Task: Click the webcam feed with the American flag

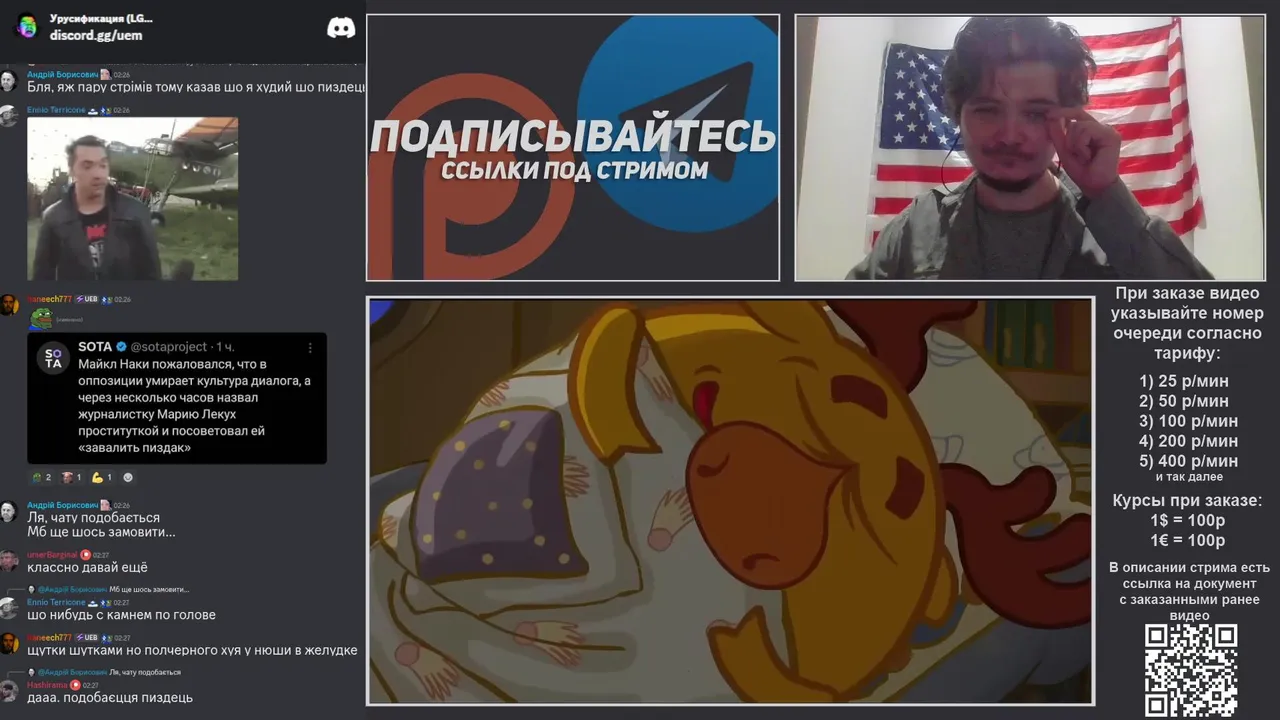Action: tap(1030, 147)
